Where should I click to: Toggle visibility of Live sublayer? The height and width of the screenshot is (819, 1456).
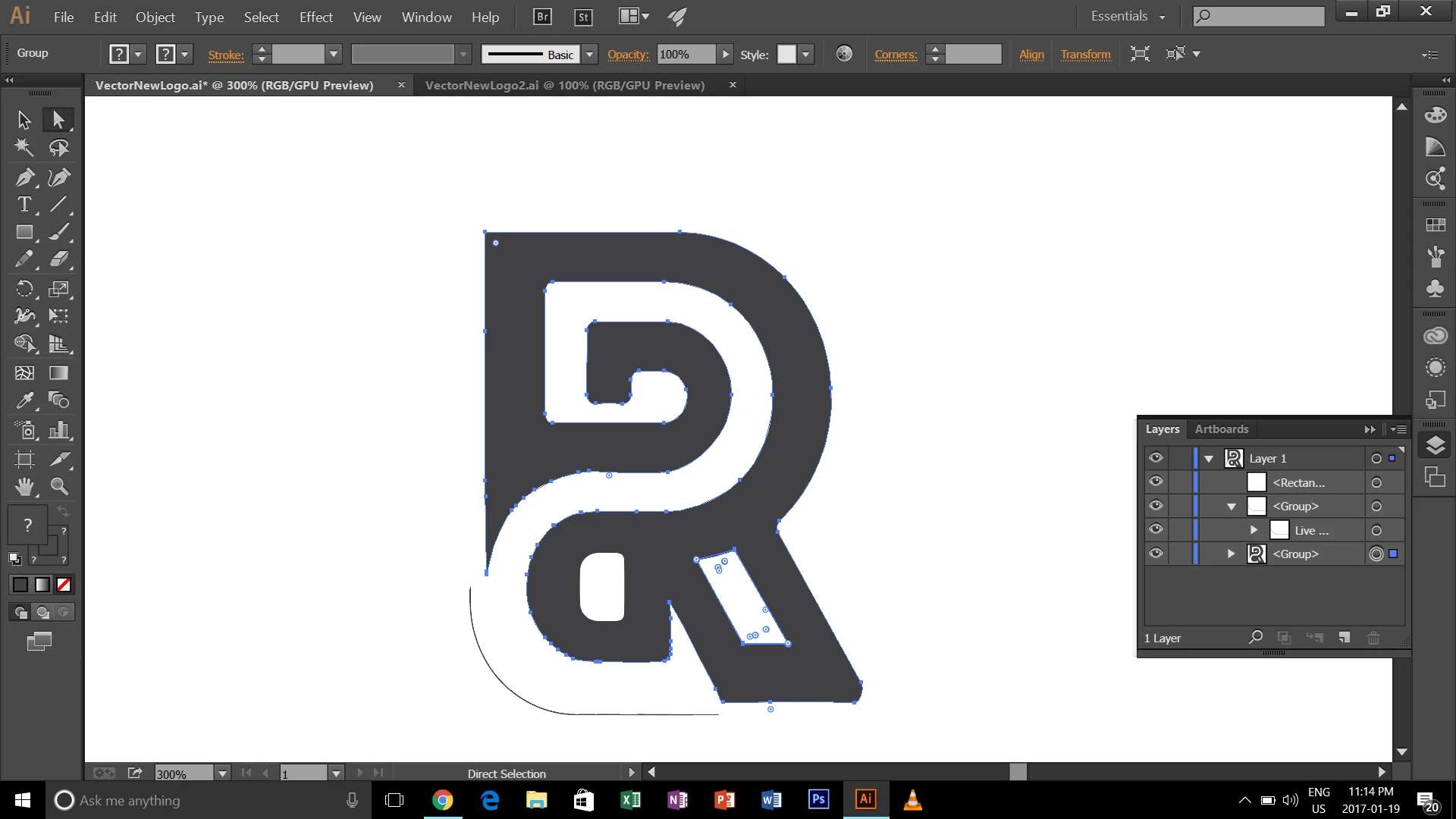tap(1156, 529)
